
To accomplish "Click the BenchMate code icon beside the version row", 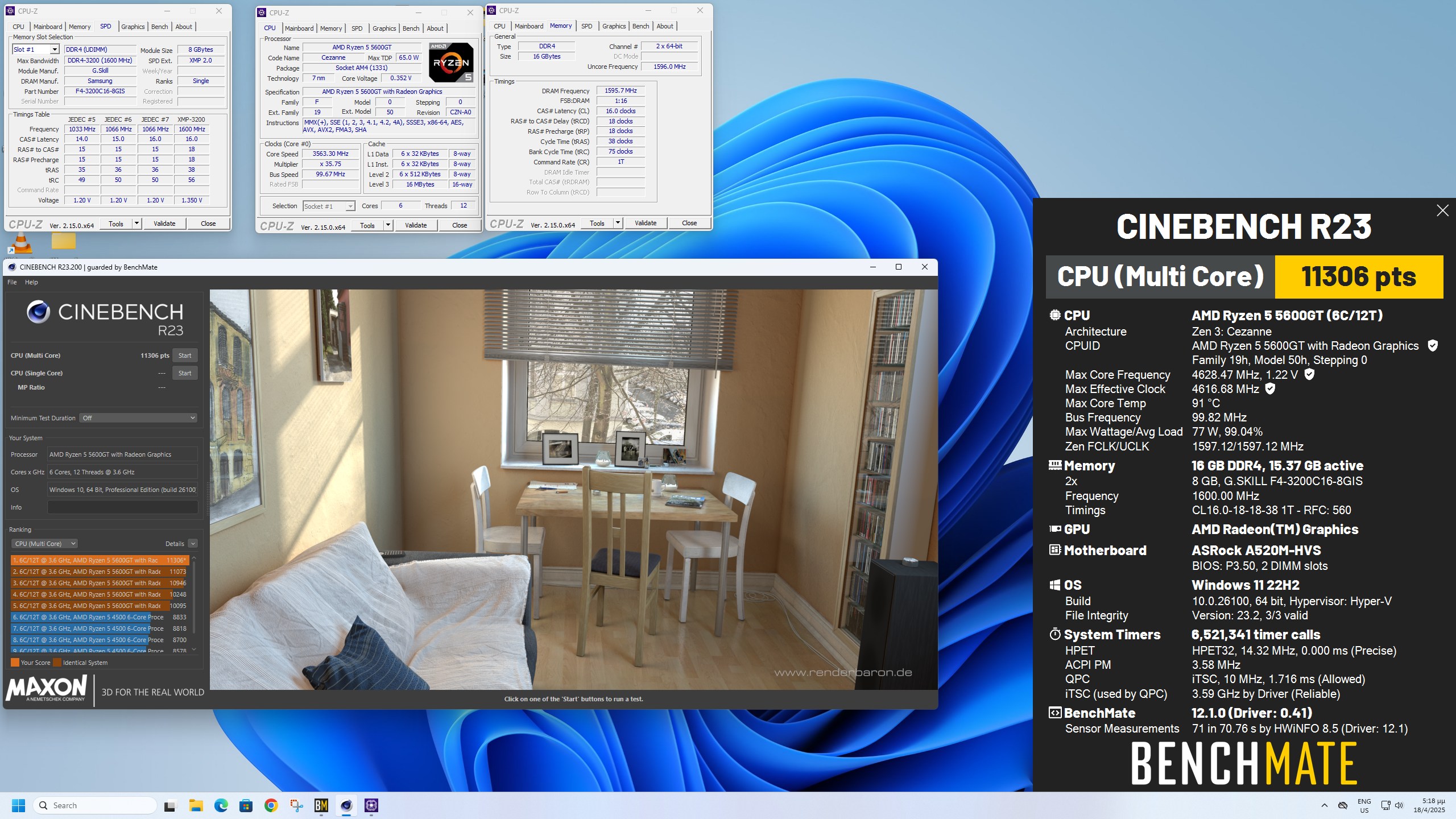I will [x=1055, y=713].
